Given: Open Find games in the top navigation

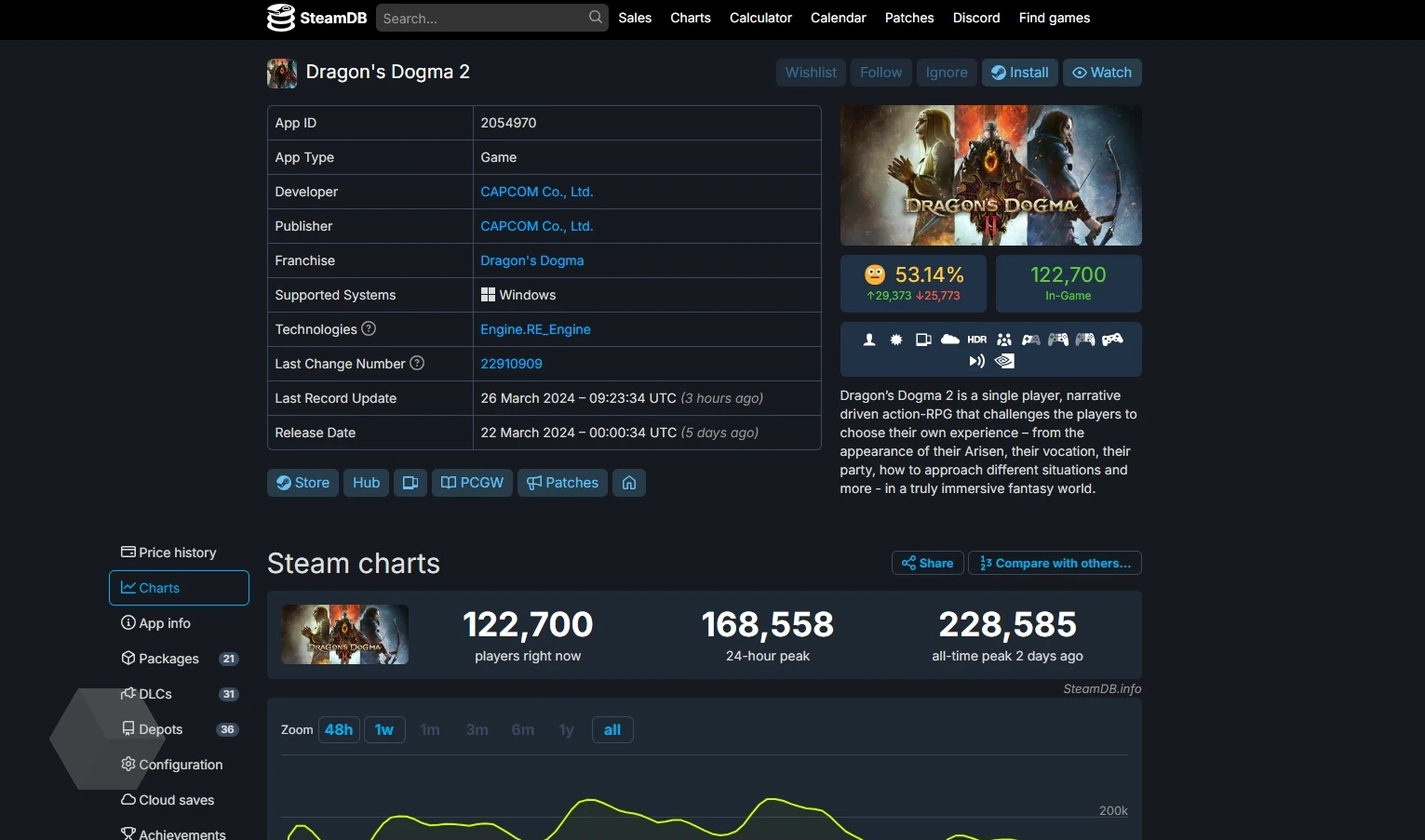Looking at the screenshot, I should [1054, 18].
